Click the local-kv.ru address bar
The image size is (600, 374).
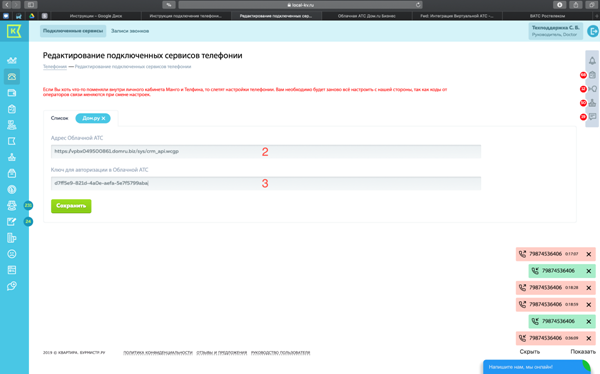(300, 5)
